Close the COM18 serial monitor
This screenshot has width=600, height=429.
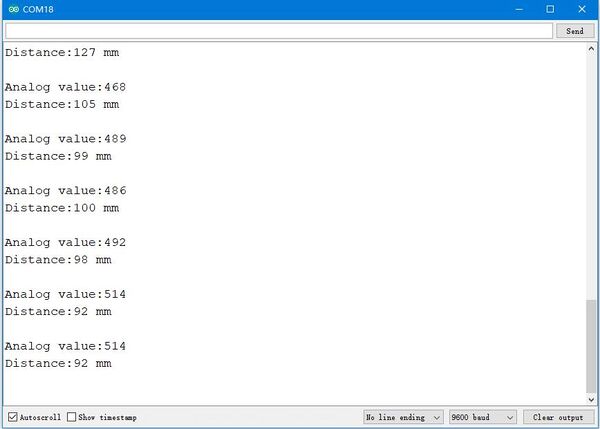(582, 9)
